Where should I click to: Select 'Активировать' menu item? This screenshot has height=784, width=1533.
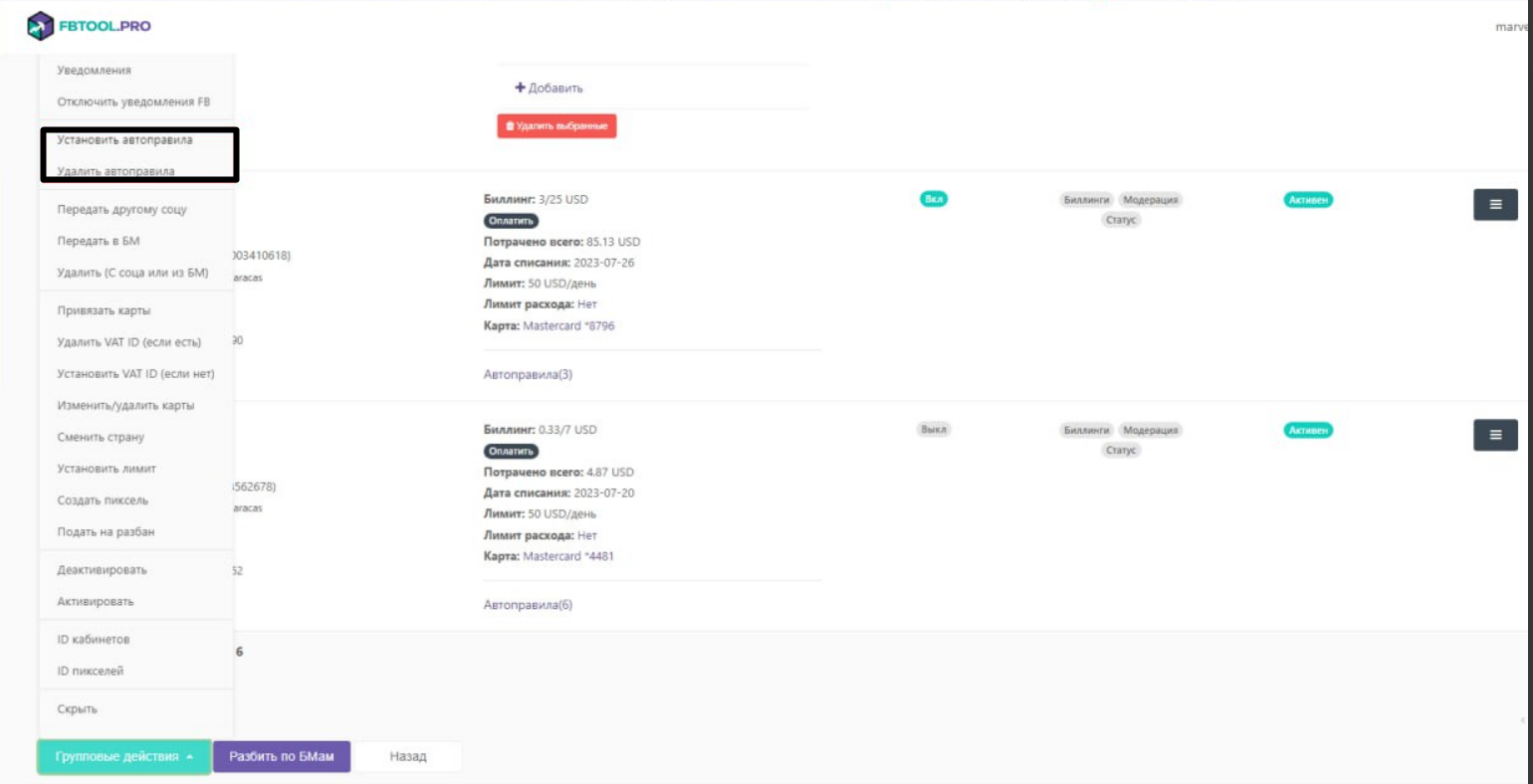(x=96, y=602)
